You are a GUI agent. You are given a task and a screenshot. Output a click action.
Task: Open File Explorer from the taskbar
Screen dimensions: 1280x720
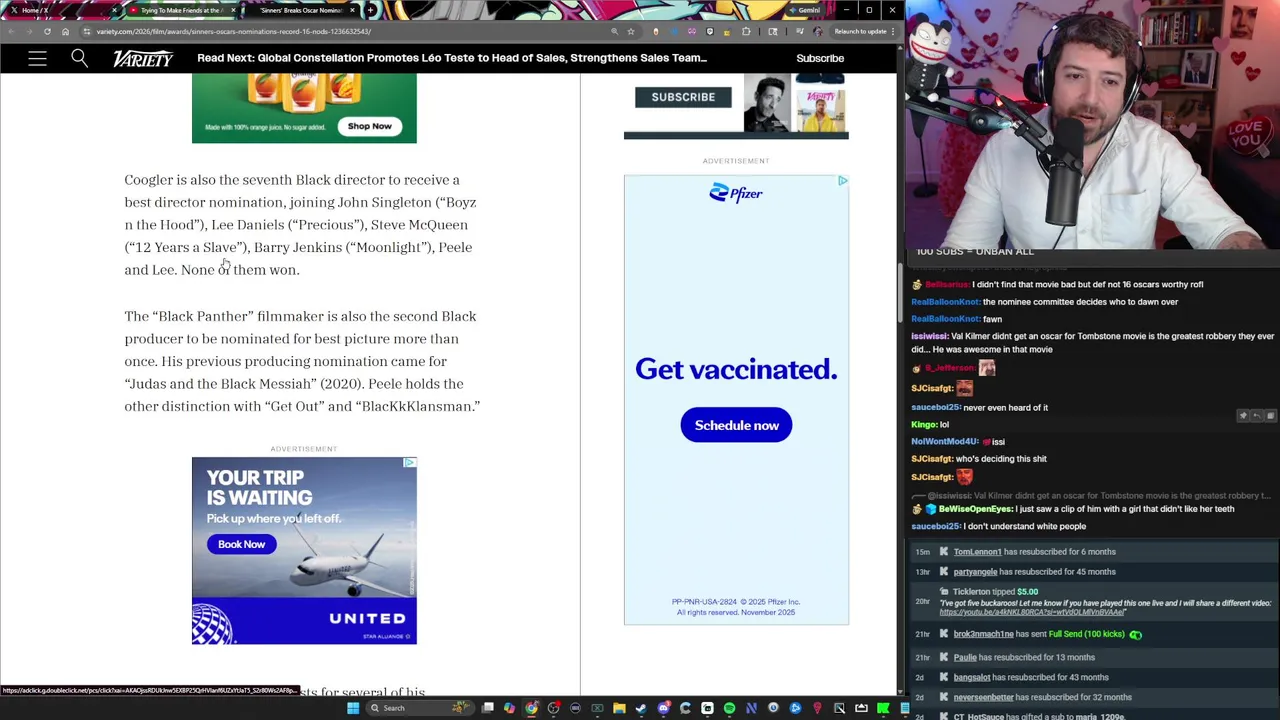[x=619, y=708]
